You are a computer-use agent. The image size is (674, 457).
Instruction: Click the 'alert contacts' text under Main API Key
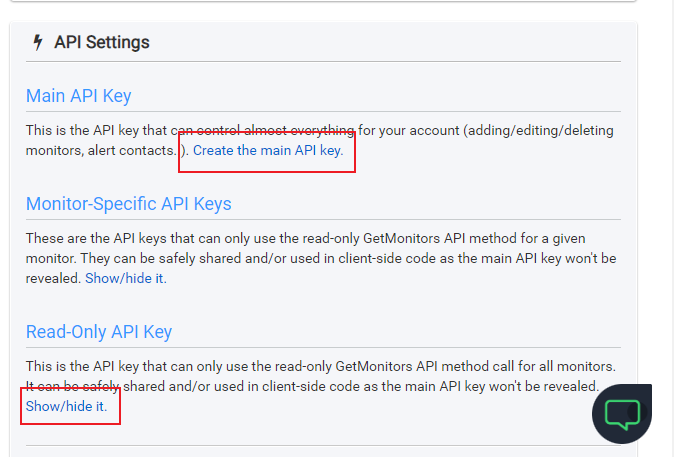coord(132,151)
